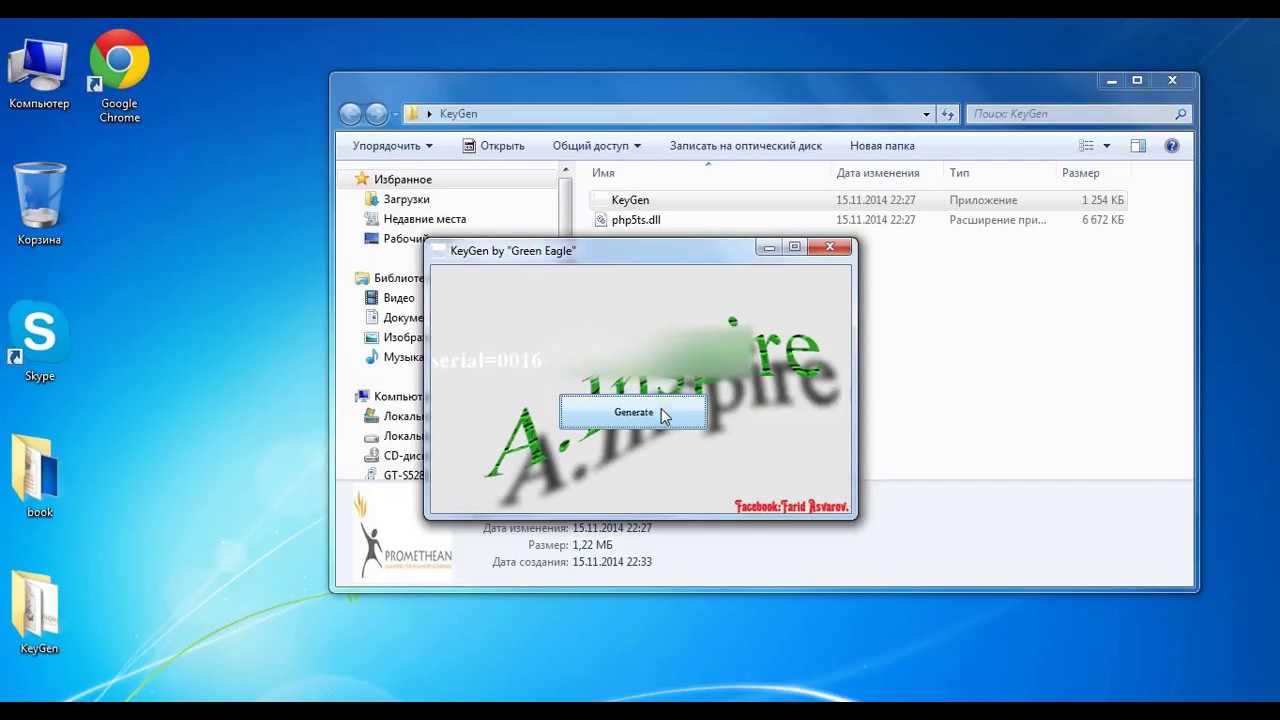The width and height of the screenshot is (1280, 720).
Task: Click the search magnifier icon
Action: [x=1181, y=114]
